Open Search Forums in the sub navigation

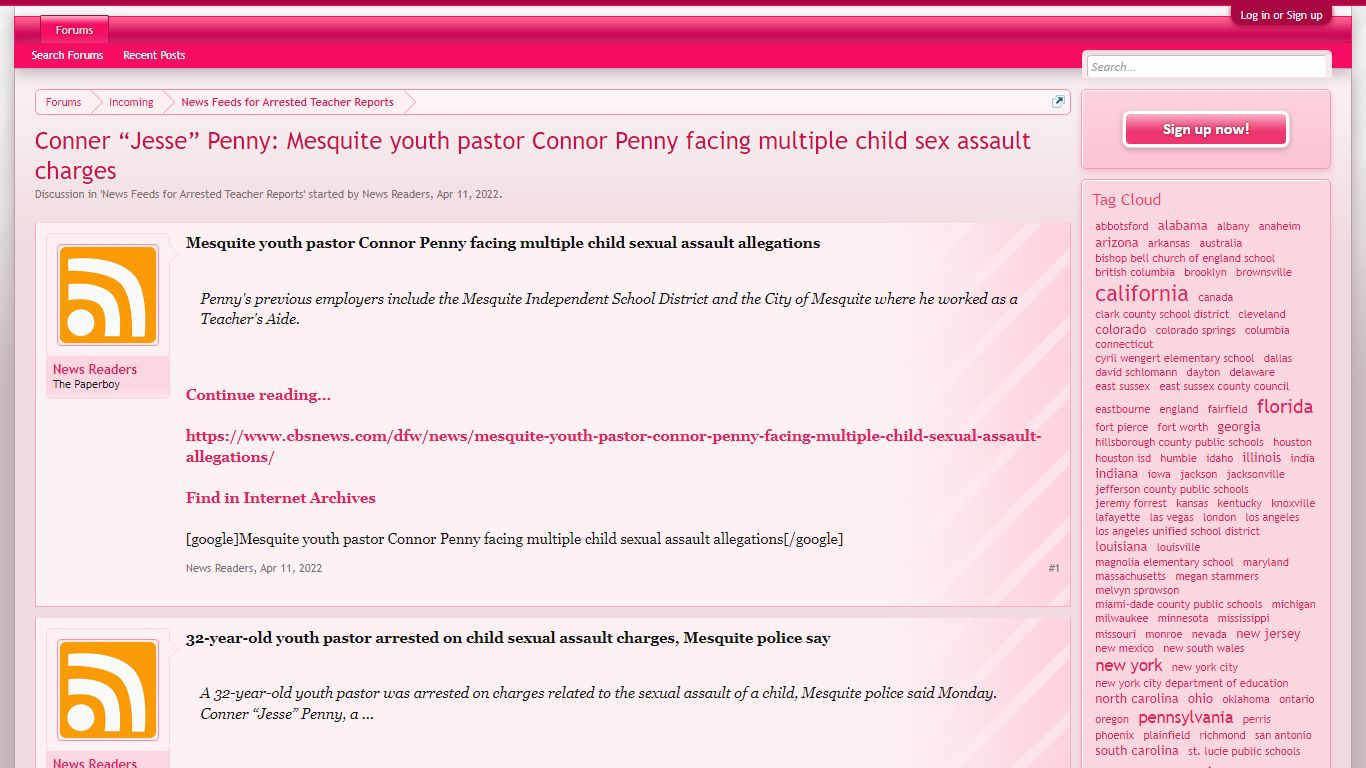(x=67, y=55)
